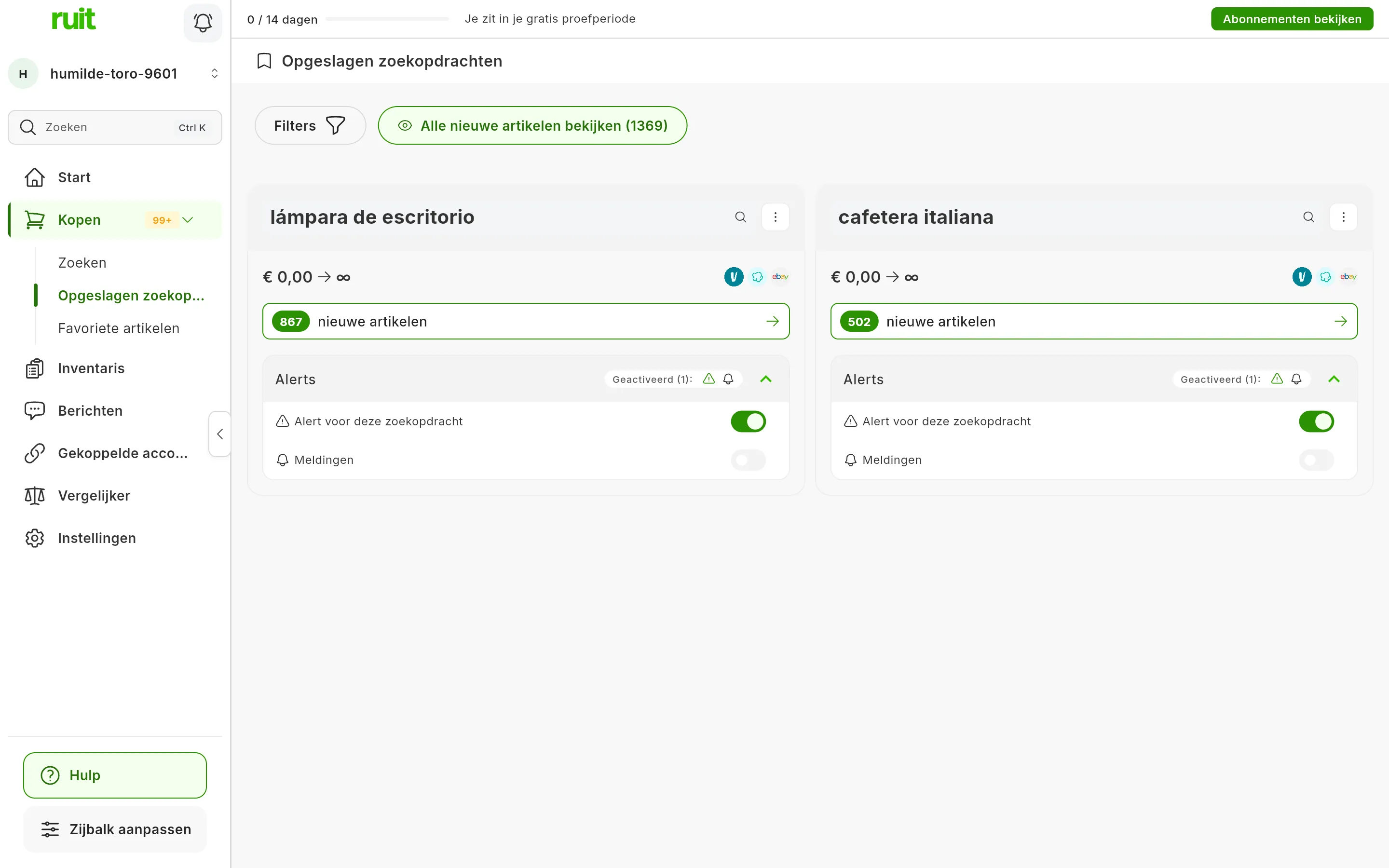The image size is (1389, 868).
Task: Click the bookmark icon beside Opgeslagen zoekopdrachten
Action: (x=264, y=61)
